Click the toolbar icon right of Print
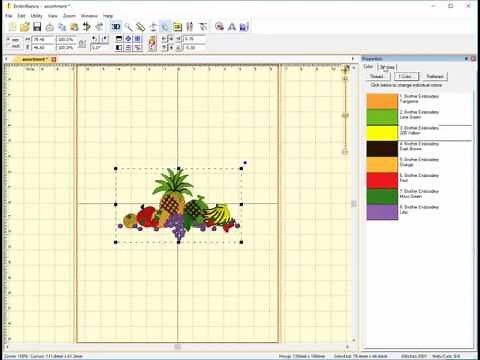 [62, 27]
